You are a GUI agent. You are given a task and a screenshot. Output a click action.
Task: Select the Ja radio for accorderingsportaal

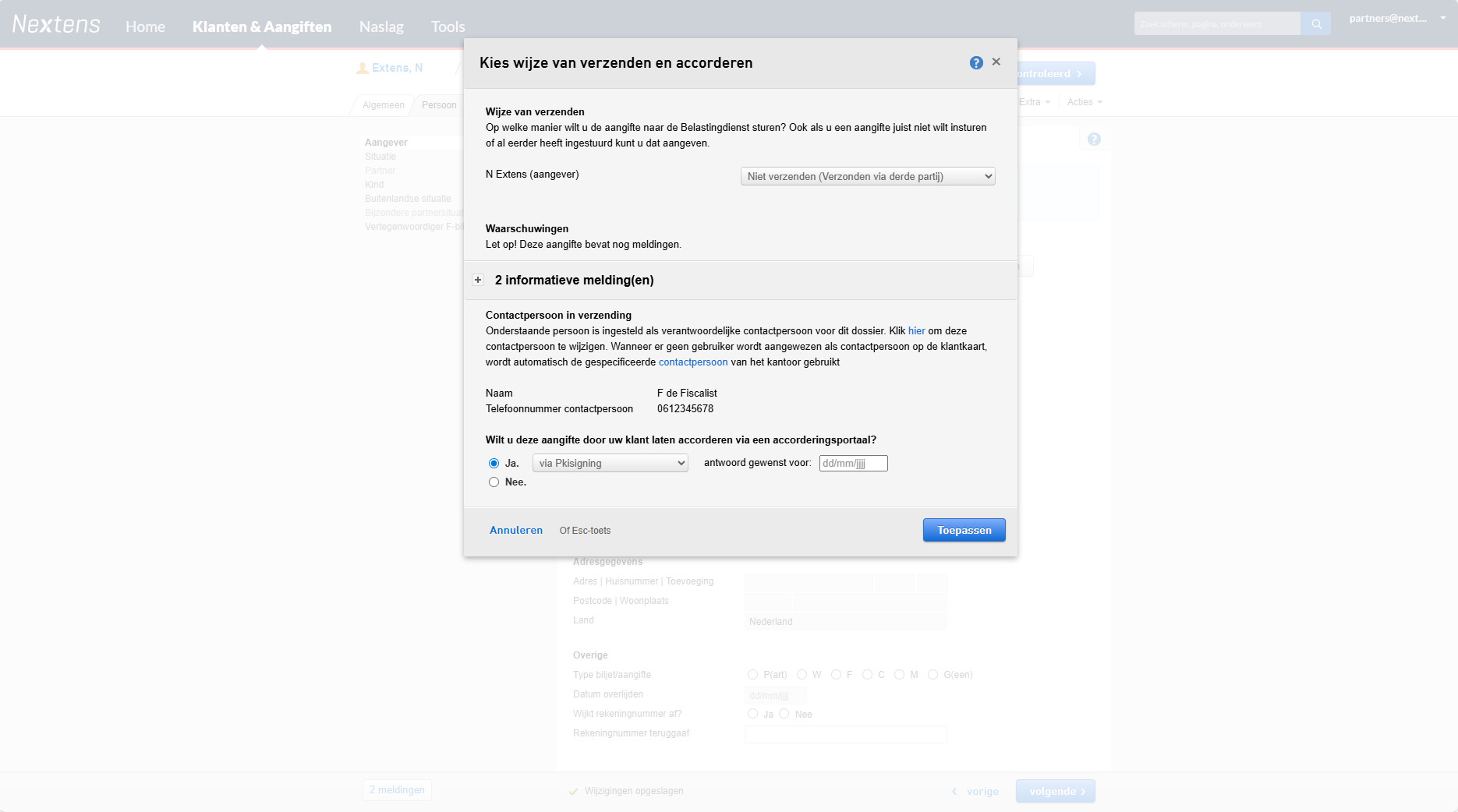click(494, 462)
